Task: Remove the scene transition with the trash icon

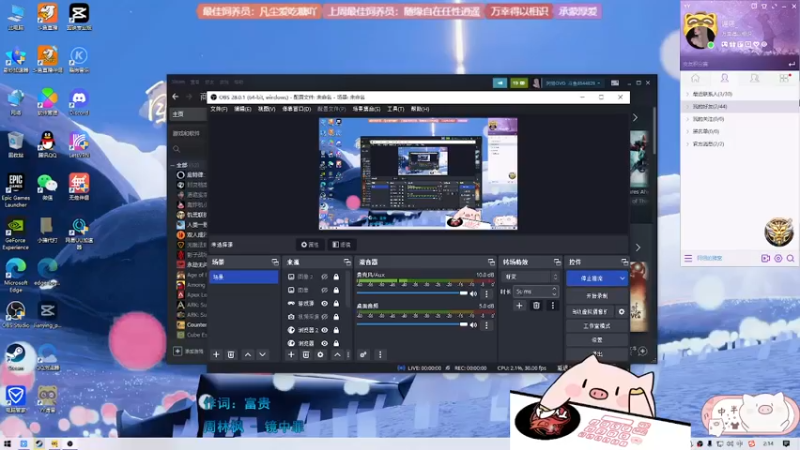Action: (536, 306)
